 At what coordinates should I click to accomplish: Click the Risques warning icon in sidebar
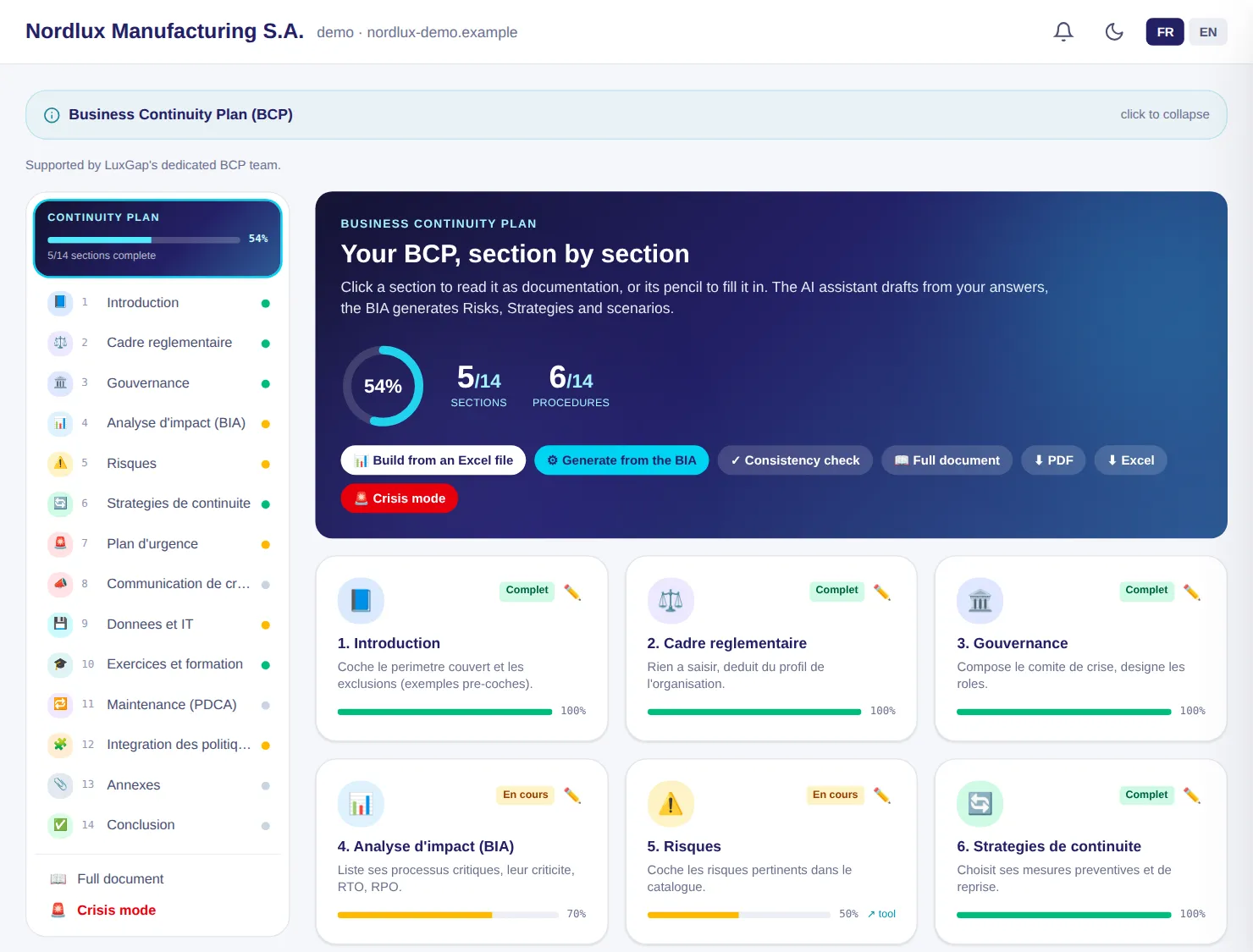pyautogui.click(x=60, y=464)
